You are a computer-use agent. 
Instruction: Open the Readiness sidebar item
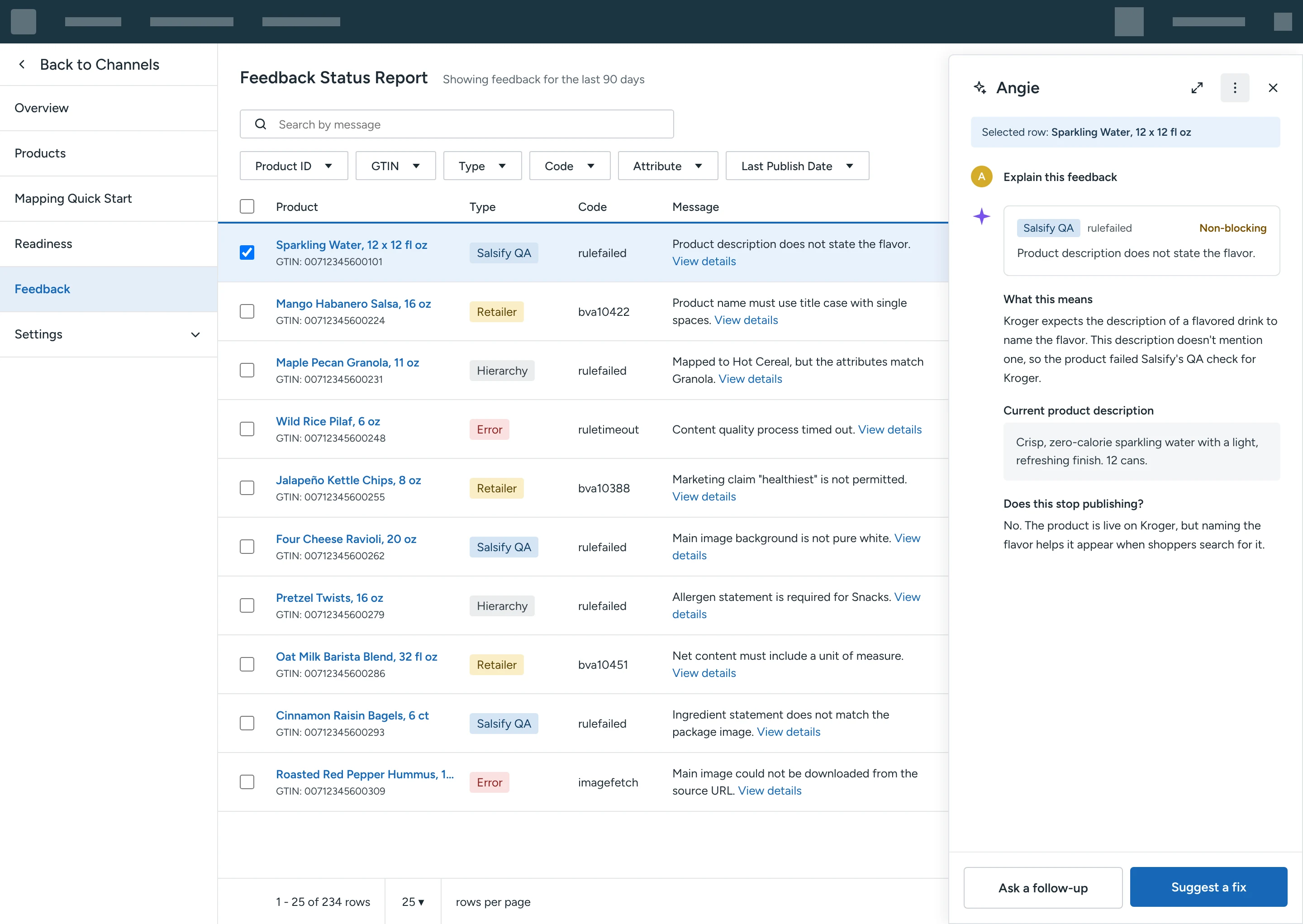click(x=109, y=243)
